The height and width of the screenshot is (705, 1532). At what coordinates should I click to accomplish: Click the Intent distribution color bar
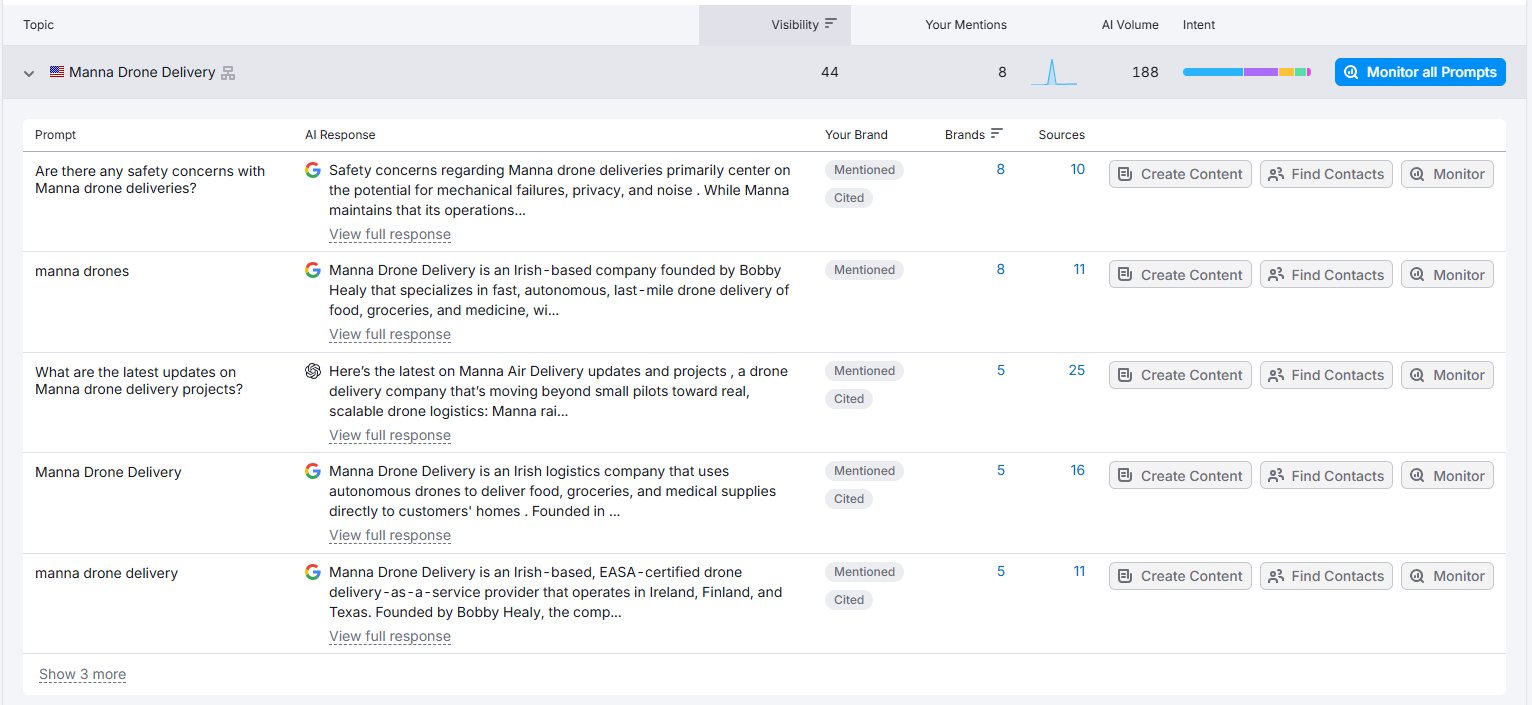(1246, 72)
